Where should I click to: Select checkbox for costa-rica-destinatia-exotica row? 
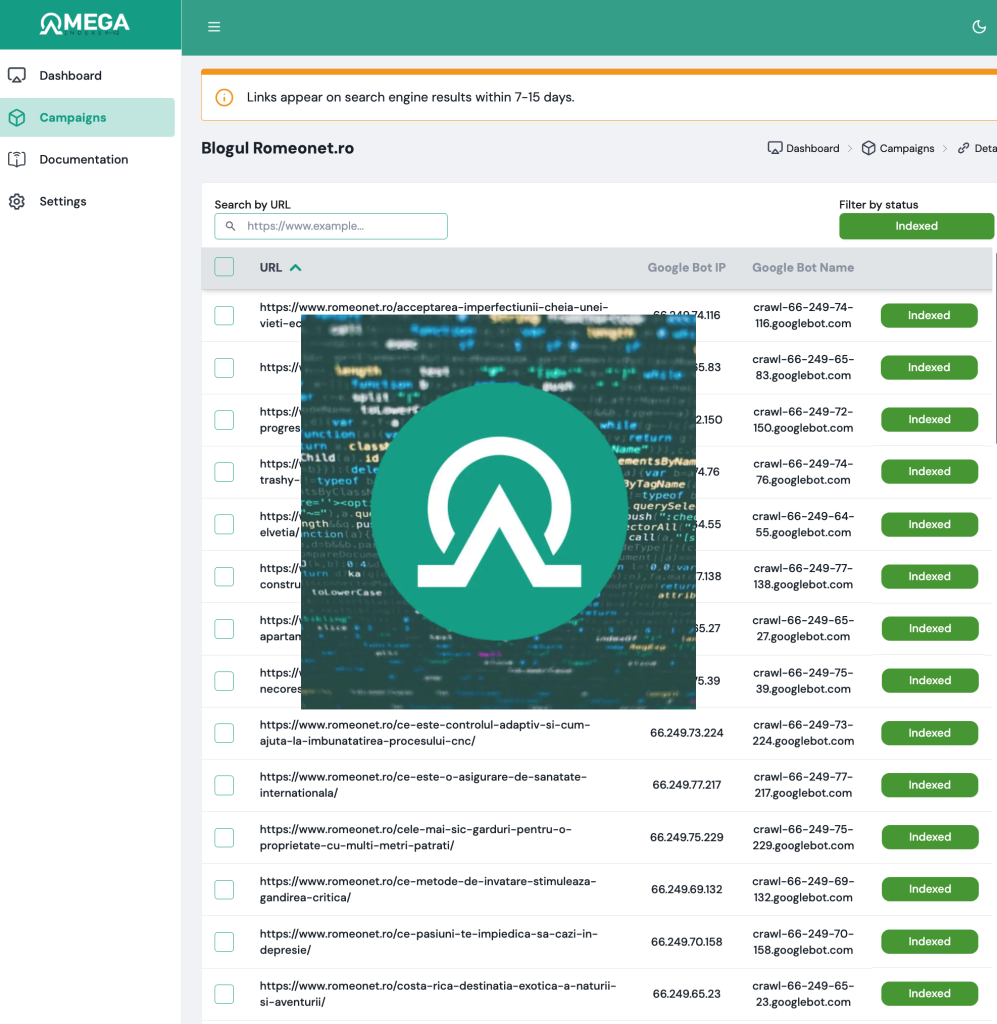coord(224,994)
